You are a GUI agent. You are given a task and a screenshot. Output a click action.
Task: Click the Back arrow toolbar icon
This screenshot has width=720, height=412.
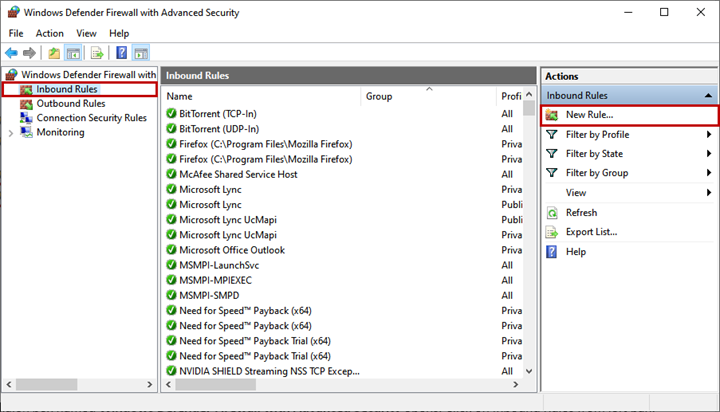[11, 53]
